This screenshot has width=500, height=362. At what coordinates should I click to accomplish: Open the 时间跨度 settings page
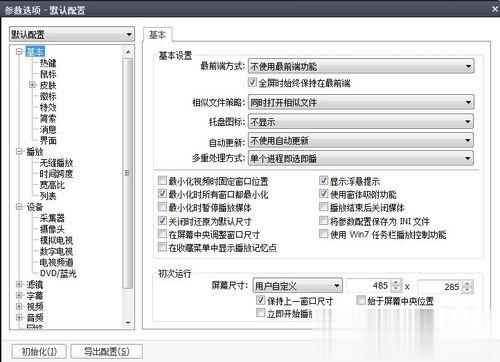[x=56, y=174]
